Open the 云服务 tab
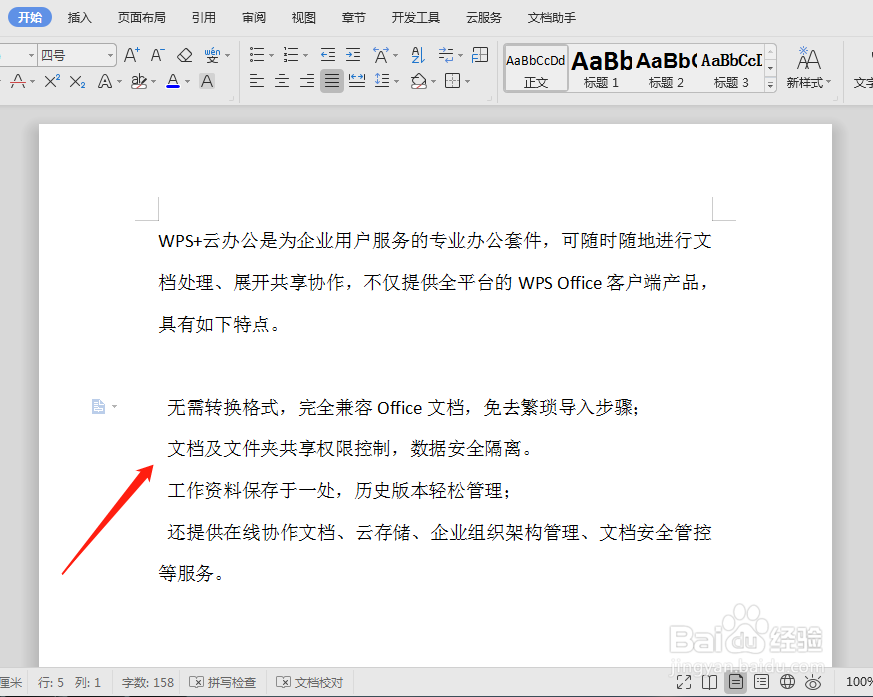 click(x=484, y=18)
